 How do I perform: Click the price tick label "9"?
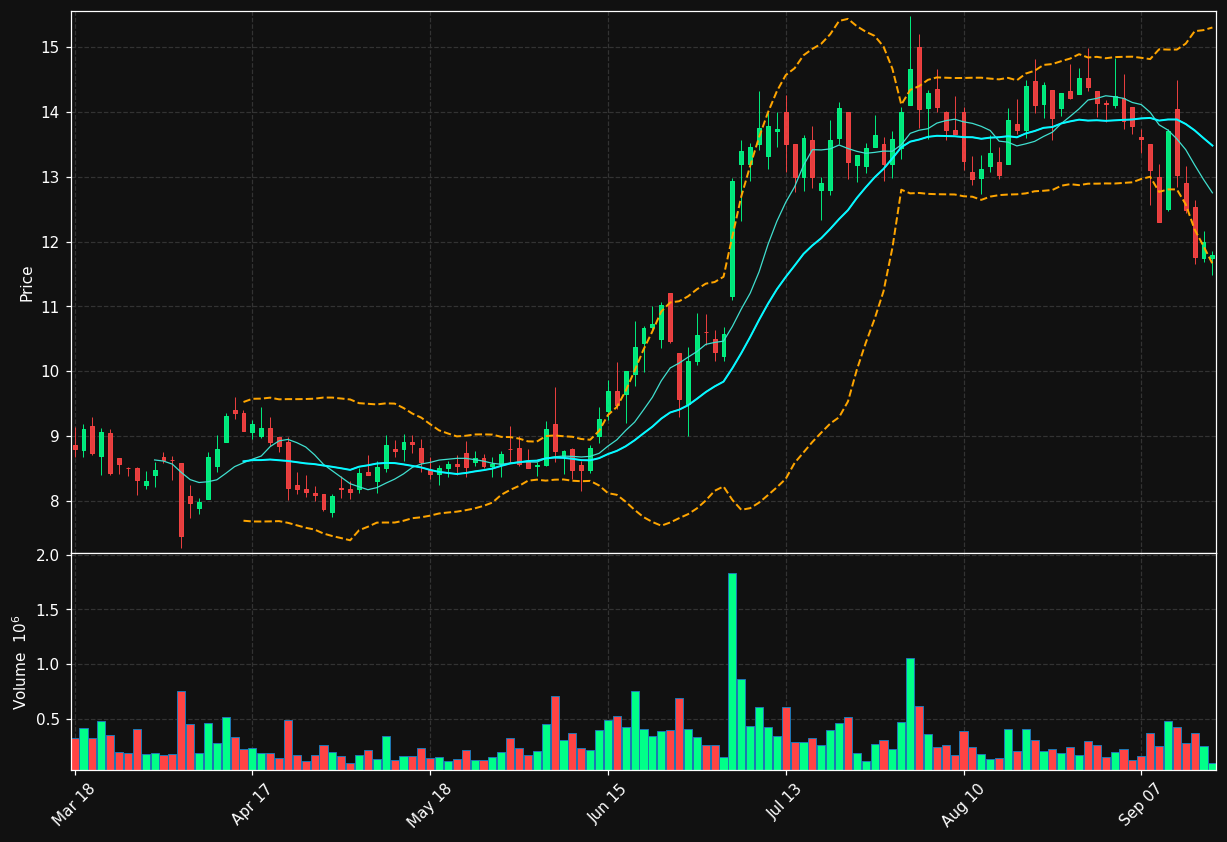point(55,437)
